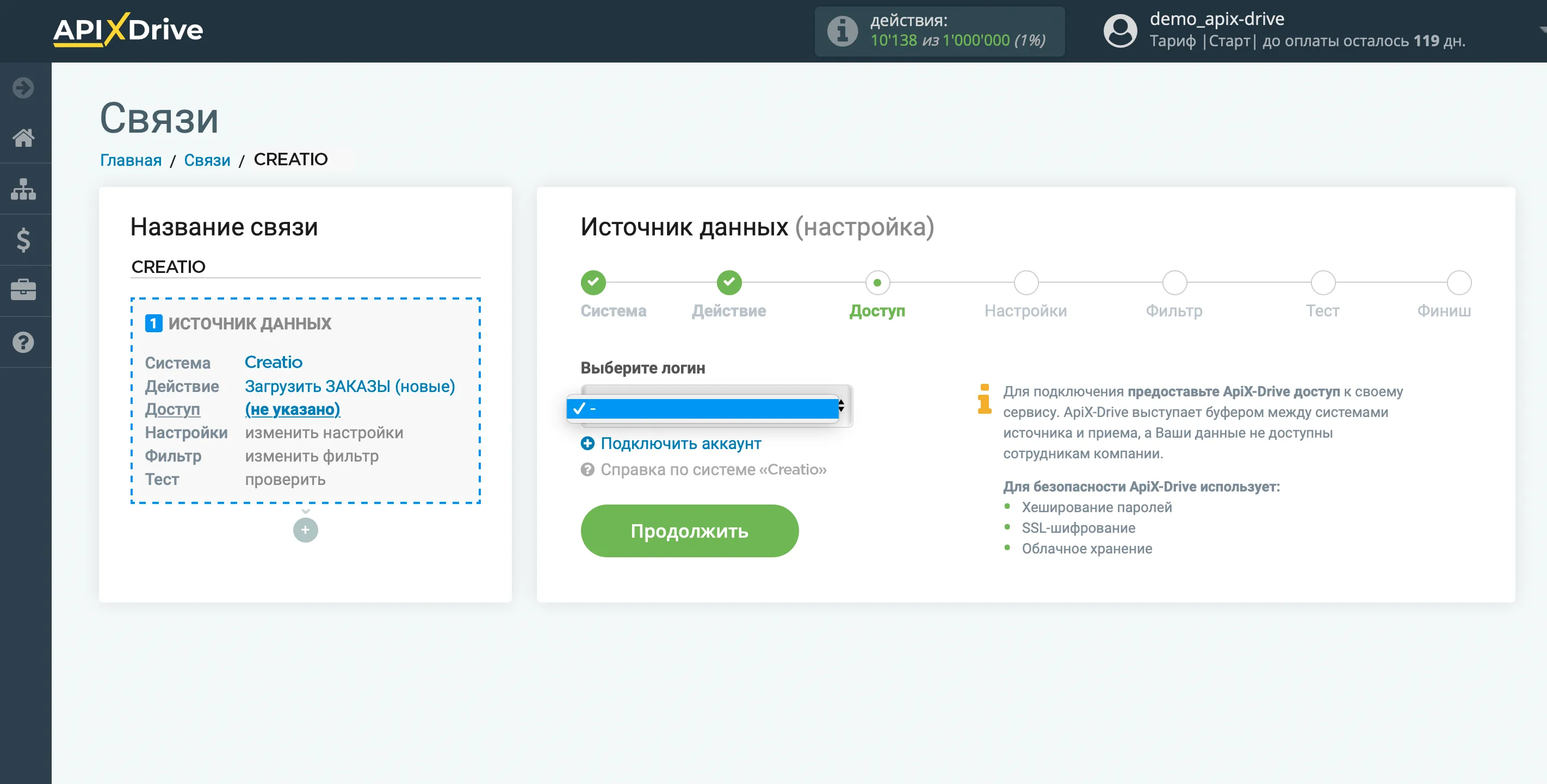
Task: Open the user profile avatar icon
Action: (1120, 31)
